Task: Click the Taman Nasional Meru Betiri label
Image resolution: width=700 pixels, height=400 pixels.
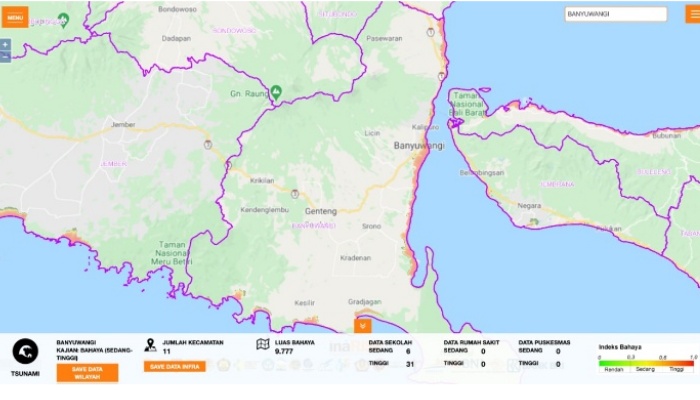Action: (172, 253)
